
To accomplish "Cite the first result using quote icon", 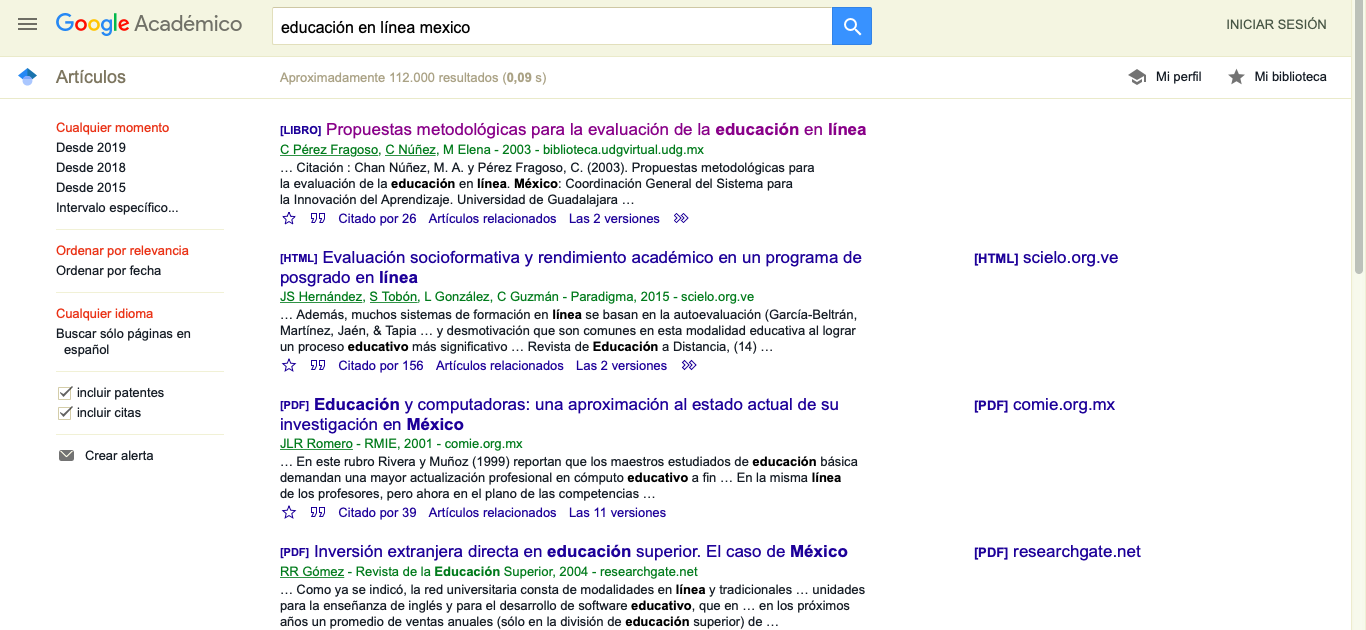I will pyautogui.click(x=318, y=219).
